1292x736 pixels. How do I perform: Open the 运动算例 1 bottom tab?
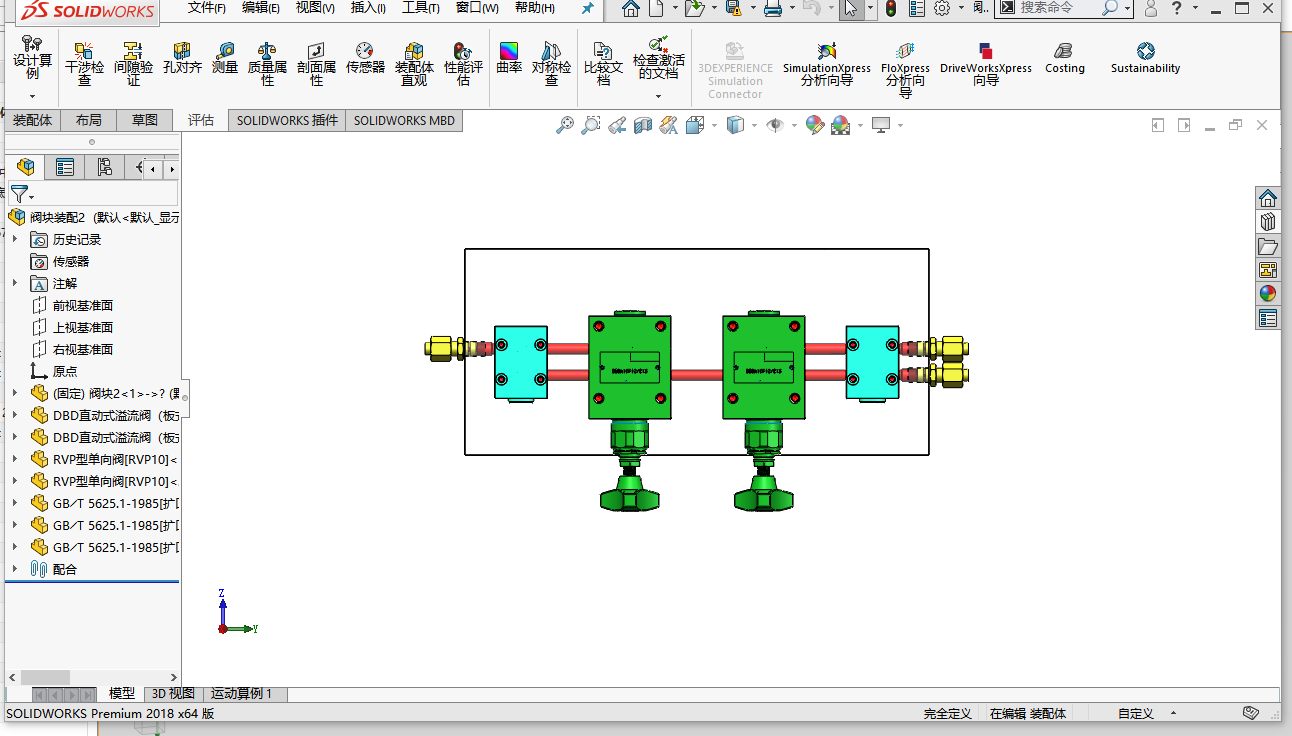pyautogui.click(x=241, y=693)
